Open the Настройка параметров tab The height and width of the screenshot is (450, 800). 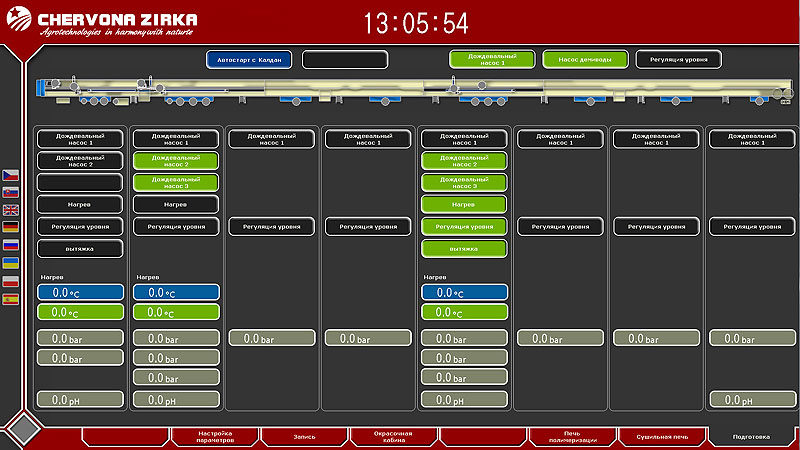pos(215,437)
